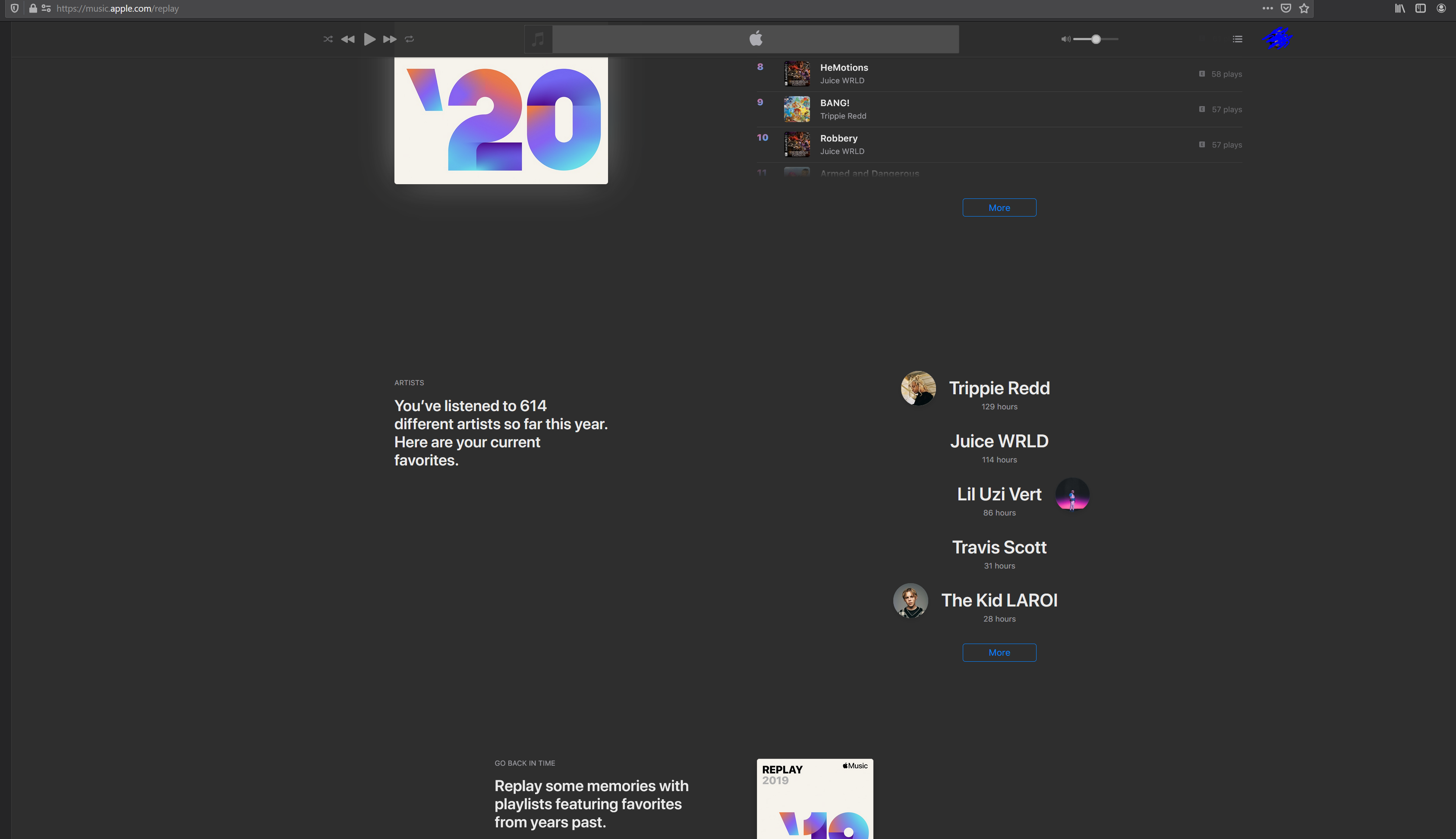Click the previous track button
The width and height of the screenshot is (1456, 839).
(347, 39)
